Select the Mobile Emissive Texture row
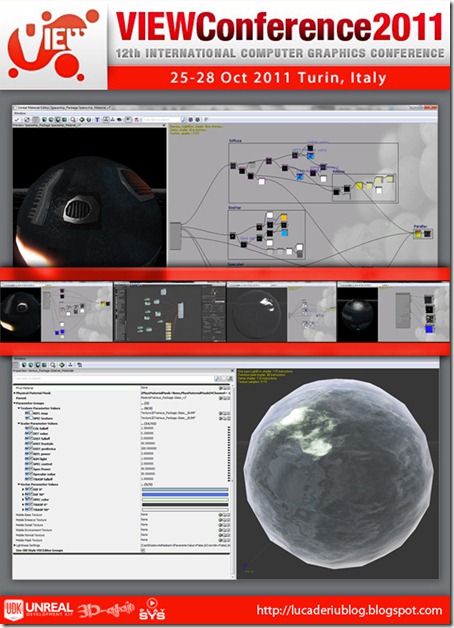Viewport: 454px width, 628px height. coord(122,520)
